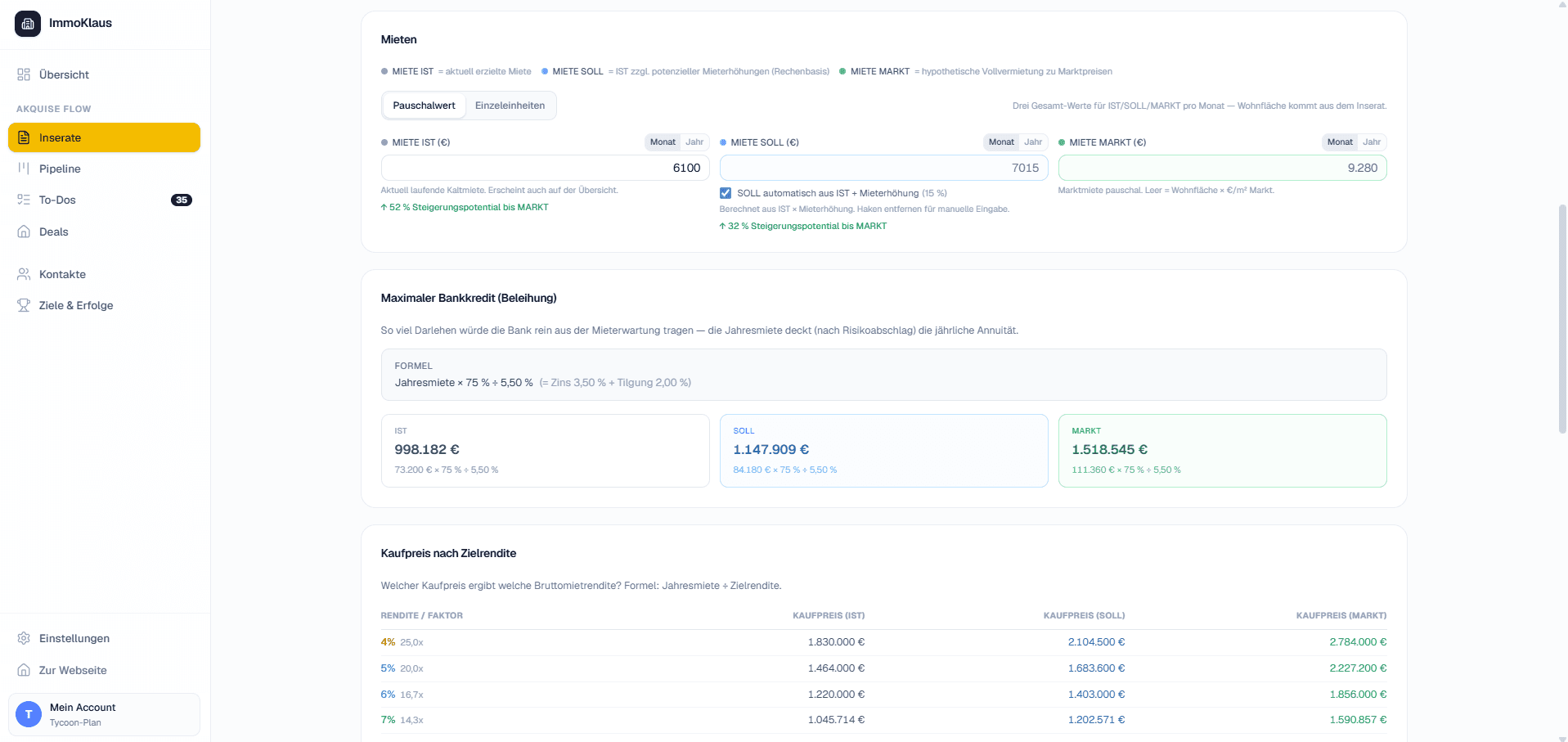The width and height of the screenshot is (1568, 742).
Task: Open the Ziele & Erfolge trophy icon
Action: click(x=24, y=305)
